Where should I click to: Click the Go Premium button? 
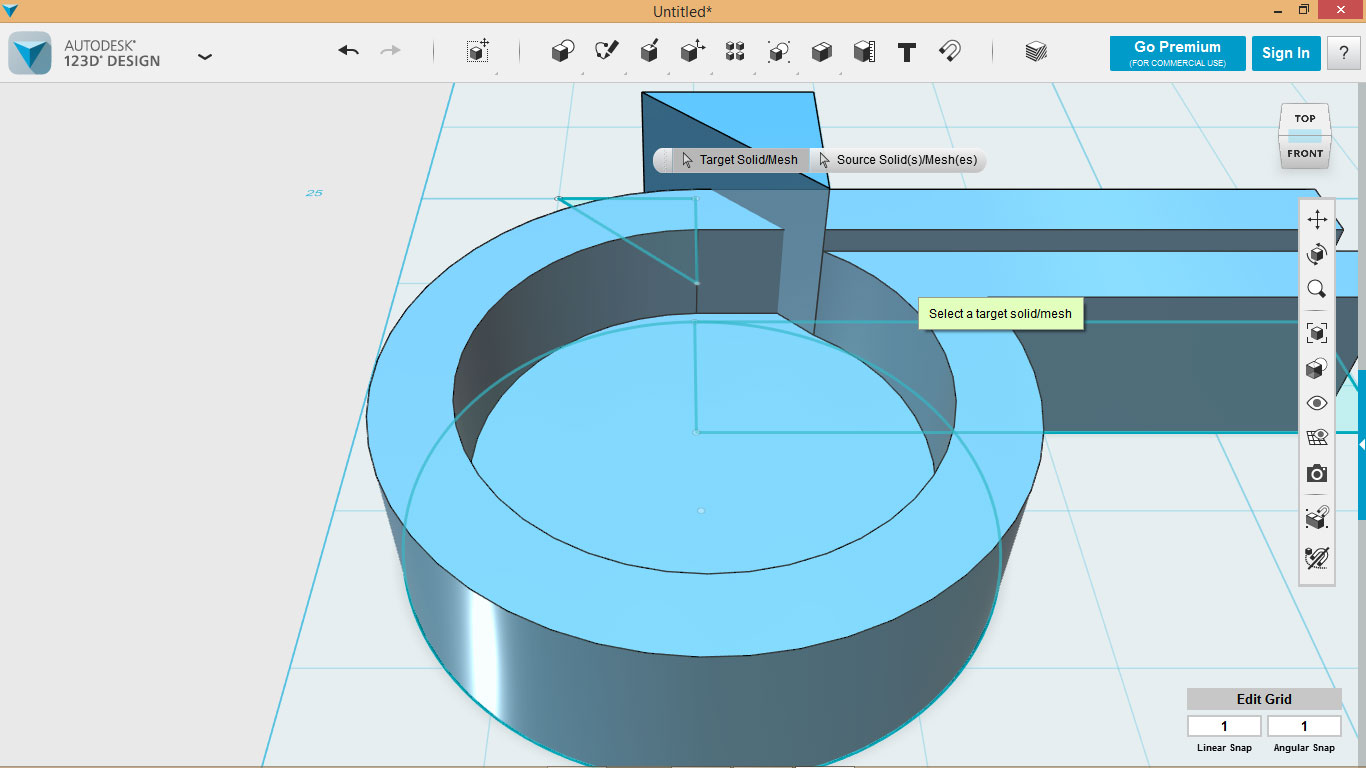[x=1177, y=53]
